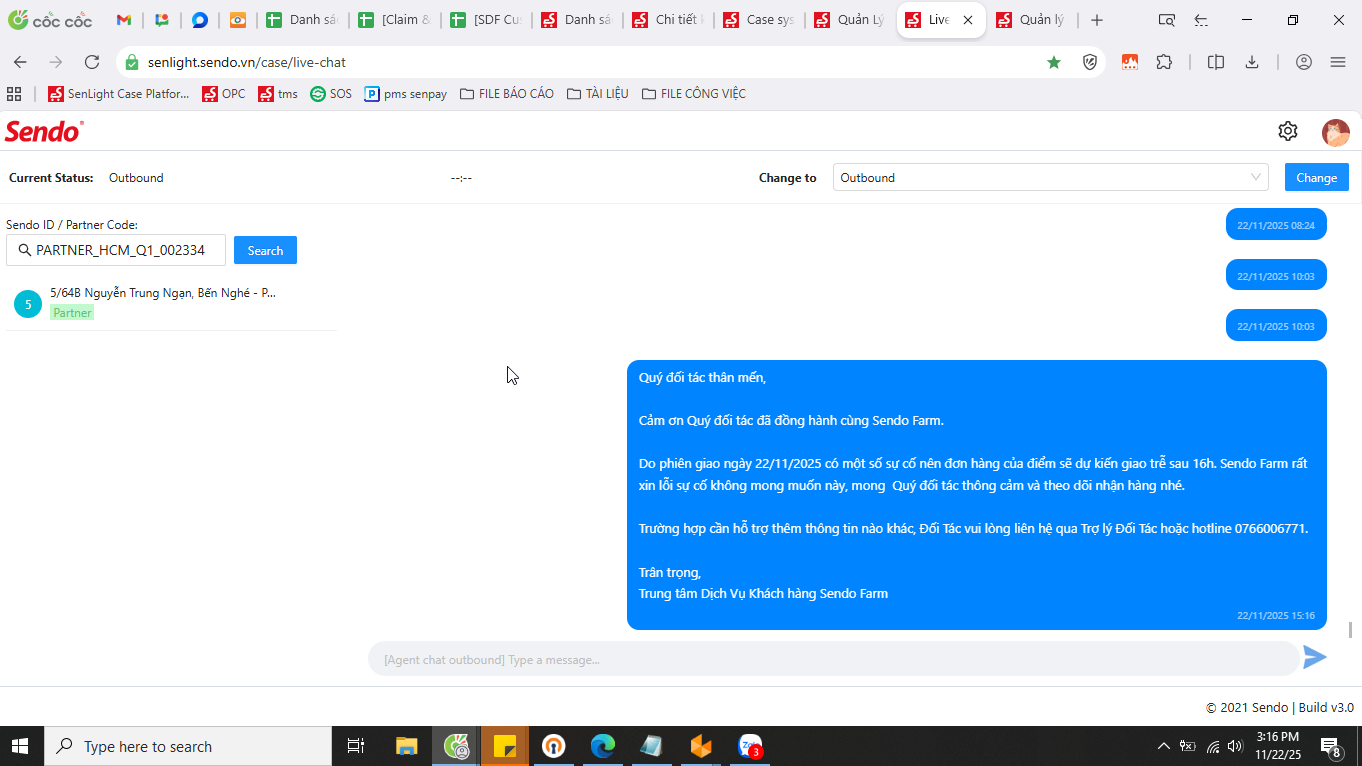
Task: Open the tab search icon in title bar
Action: (1166, 20)
